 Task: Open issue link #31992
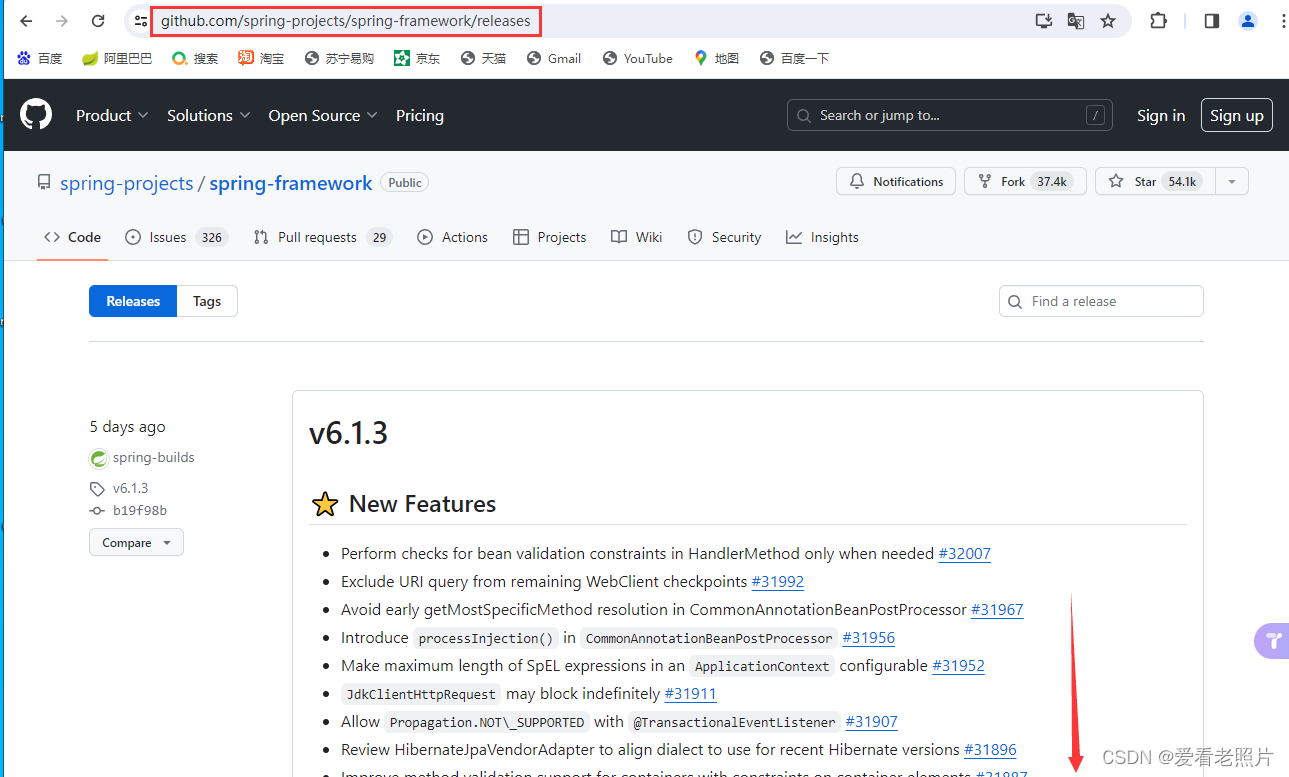click(777, 582)
